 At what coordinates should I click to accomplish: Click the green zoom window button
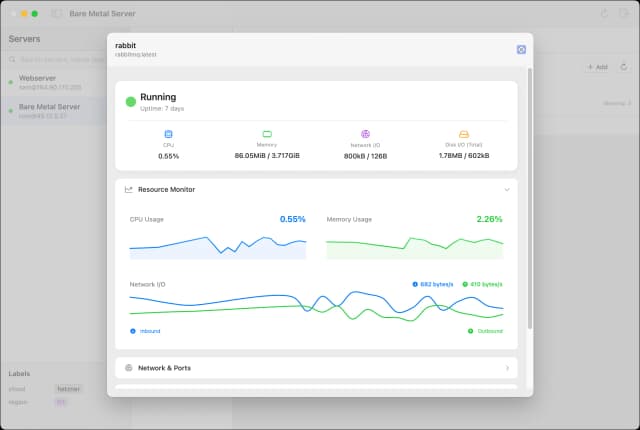tap(35, 13)
